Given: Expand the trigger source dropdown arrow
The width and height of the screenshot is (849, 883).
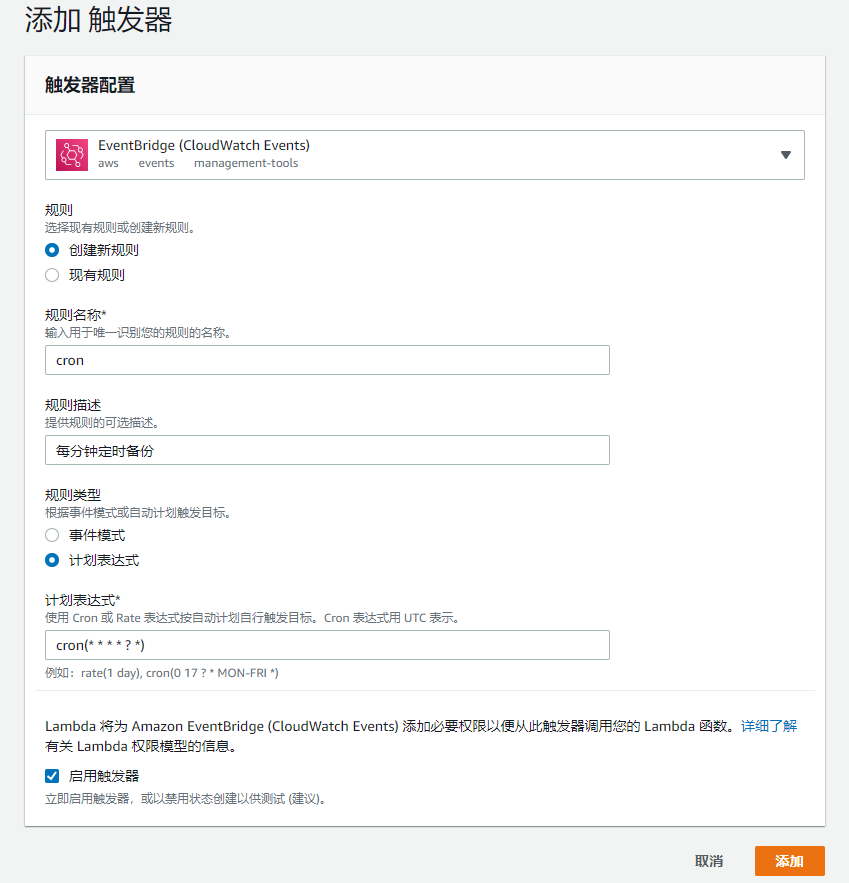Looking at the screenshot, I should pyautogui.click(x=785, y=155).
